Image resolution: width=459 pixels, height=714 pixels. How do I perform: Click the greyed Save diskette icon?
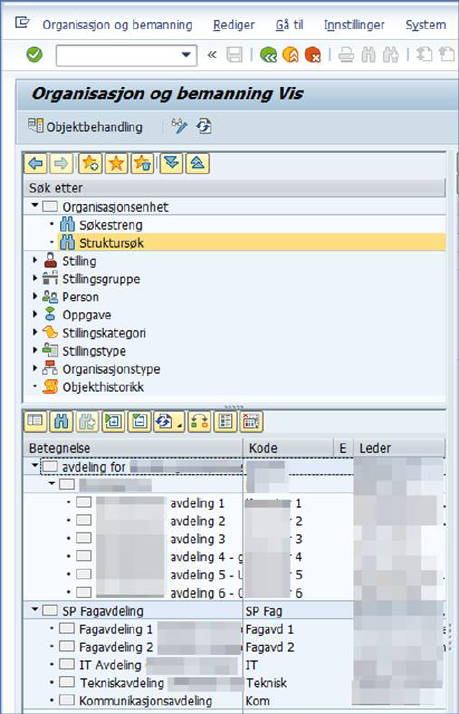coord(235,55)
